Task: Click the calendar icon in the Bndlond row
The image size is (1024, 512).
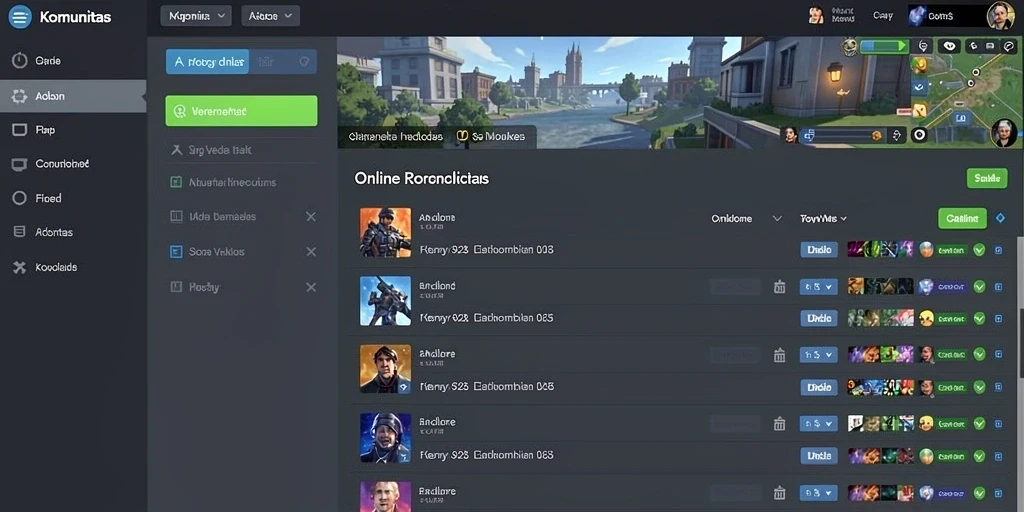Action: pyautogui.click(x=779, y=287)
